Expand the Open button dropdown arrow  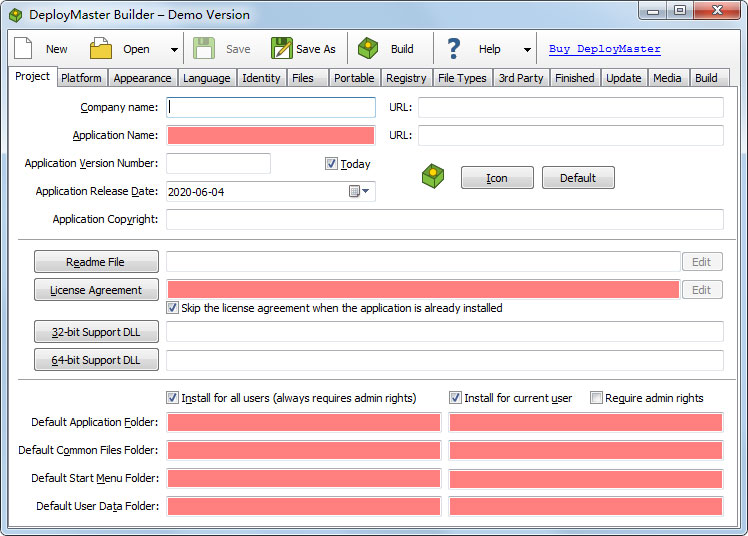(174, 50)
